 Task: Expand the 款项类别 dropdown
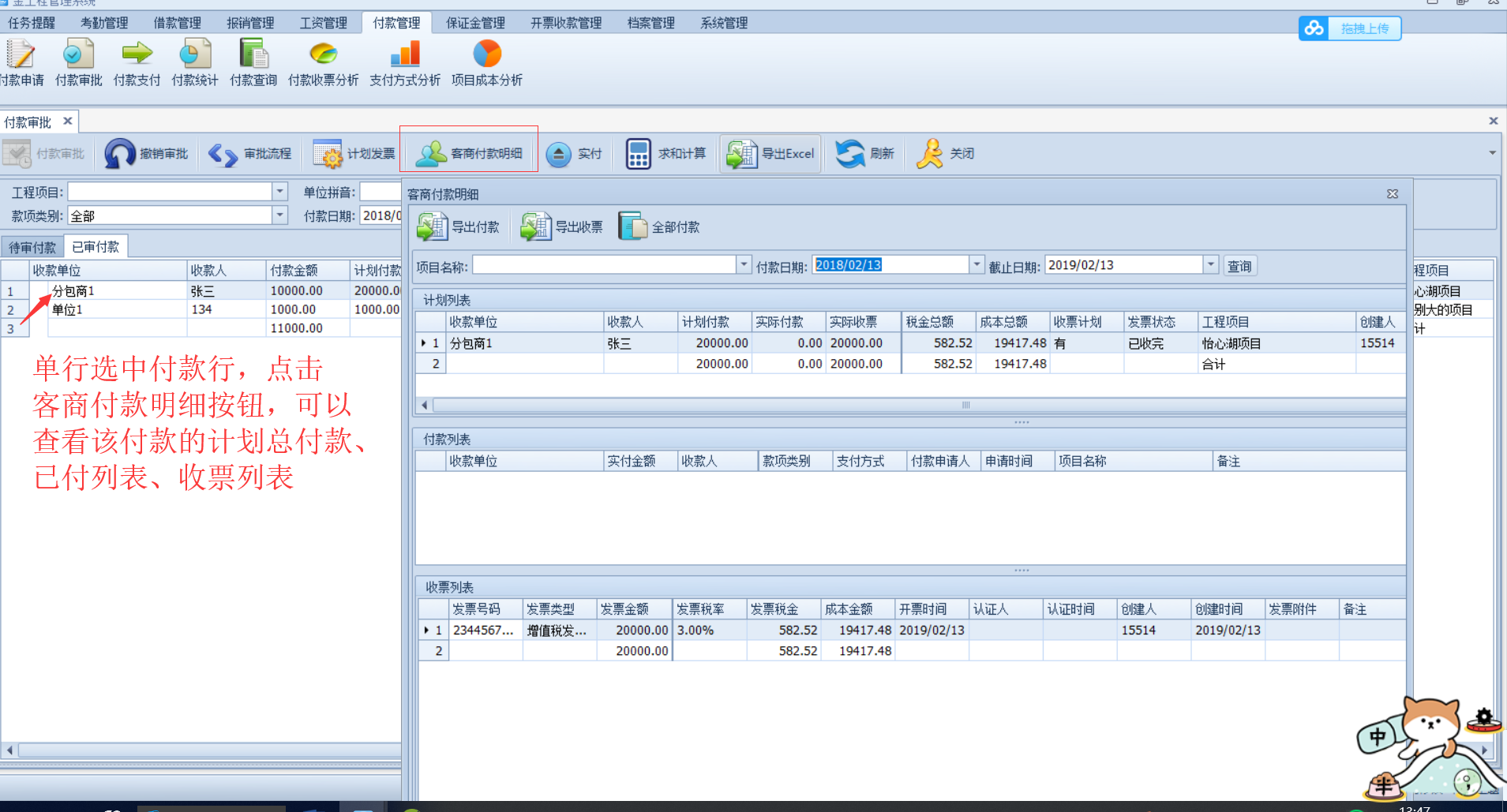click(x=279, y=215)
